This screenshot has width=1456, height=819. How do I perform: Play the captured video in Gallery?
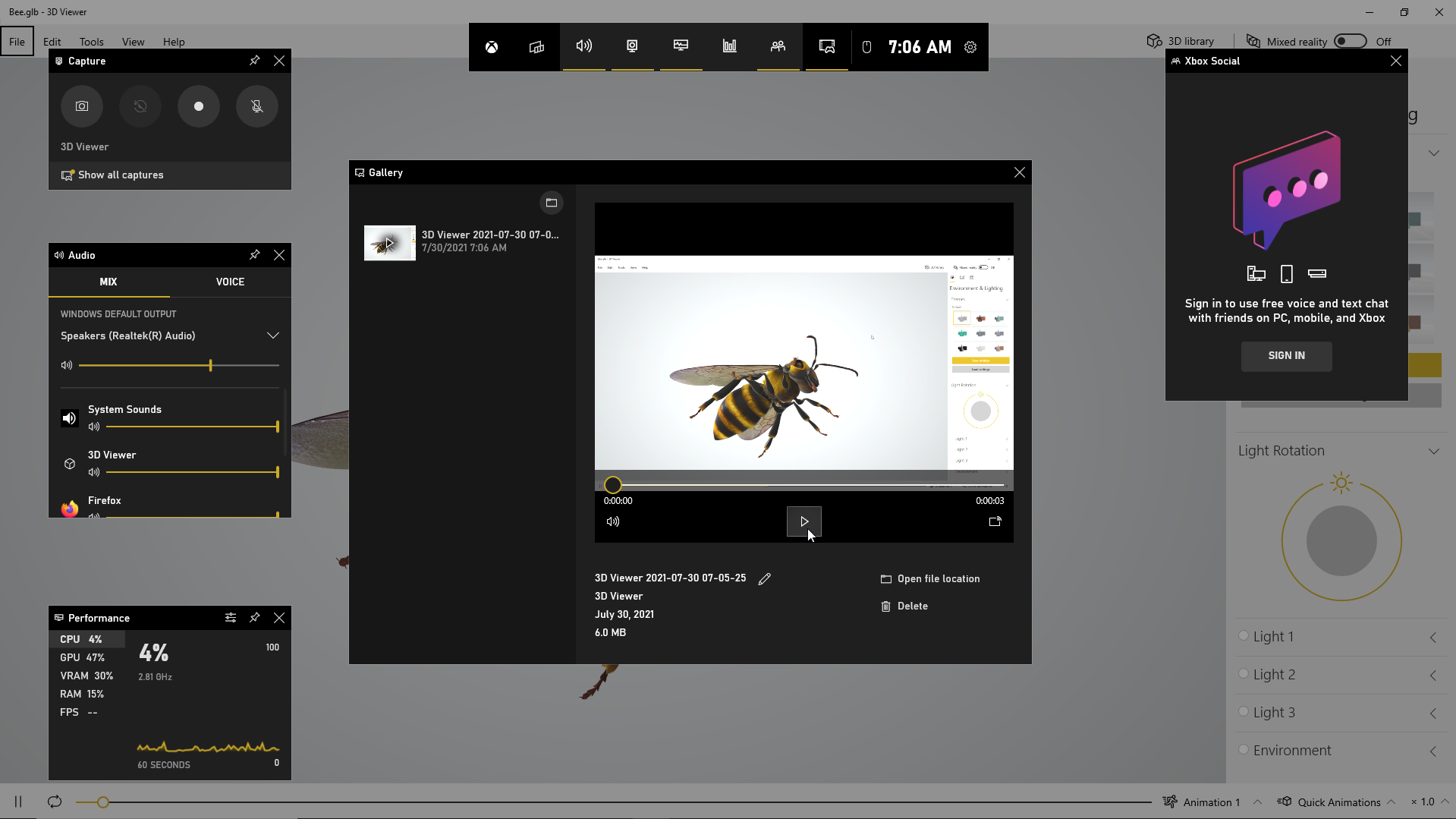tap(804, 521)
